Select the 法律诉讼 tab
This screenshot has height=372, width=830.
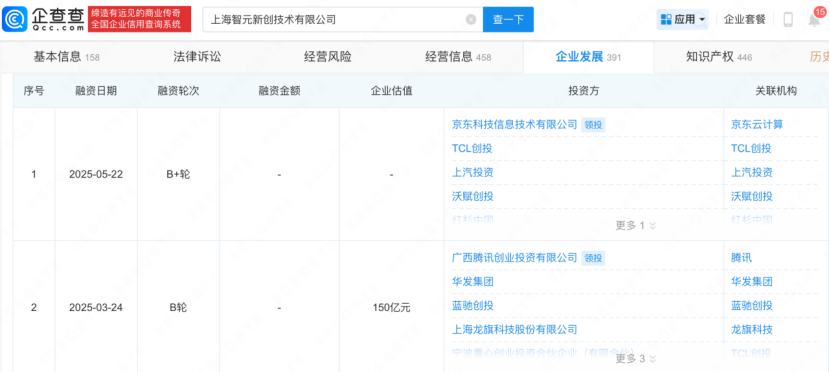pyautogui.click(x=197, y=57)
